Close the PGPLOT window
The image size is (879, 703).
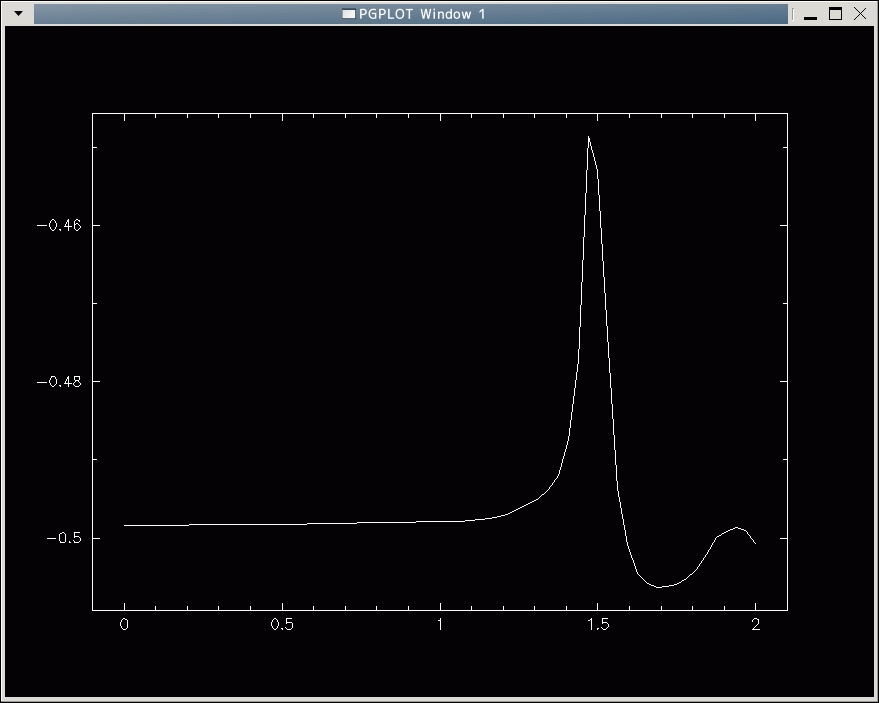tap(860, 13)
